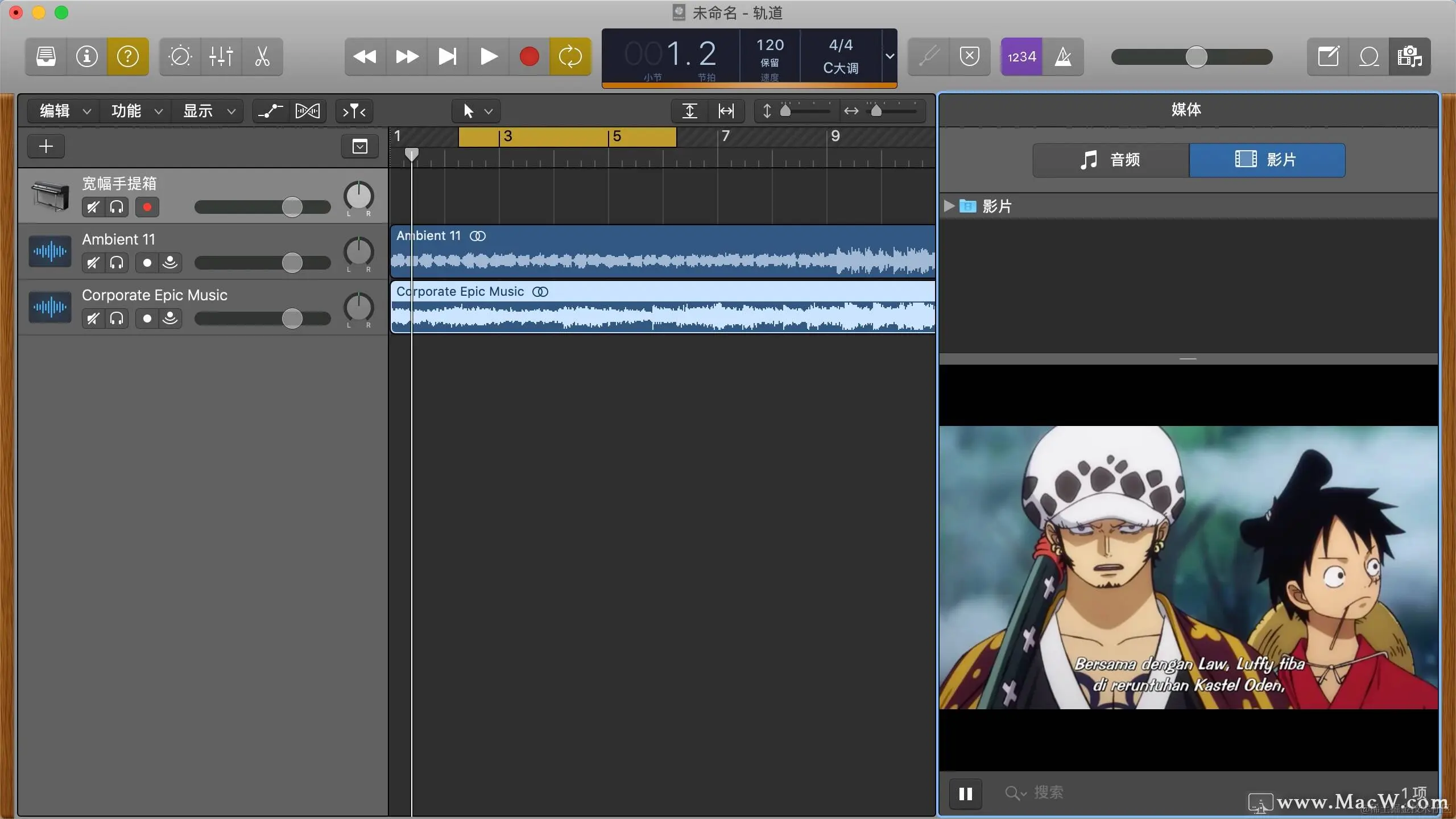Screen dimensions: 1456x819
Task: Click the Fast Forward transport button
Action: [407, 56]
